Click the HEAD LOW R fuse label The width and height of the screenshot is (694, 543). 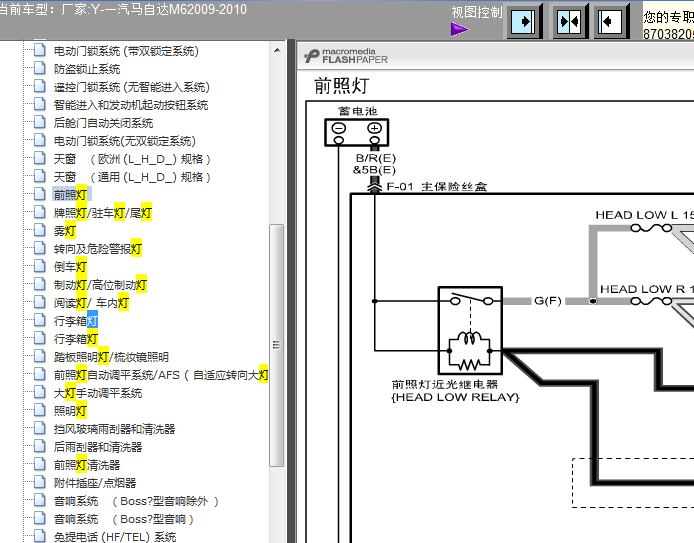(646, 289)
